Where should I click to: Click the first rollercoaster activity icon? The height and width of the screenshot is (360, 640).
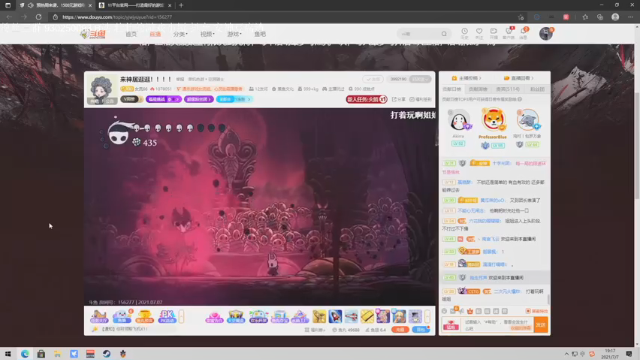point(99,316)
